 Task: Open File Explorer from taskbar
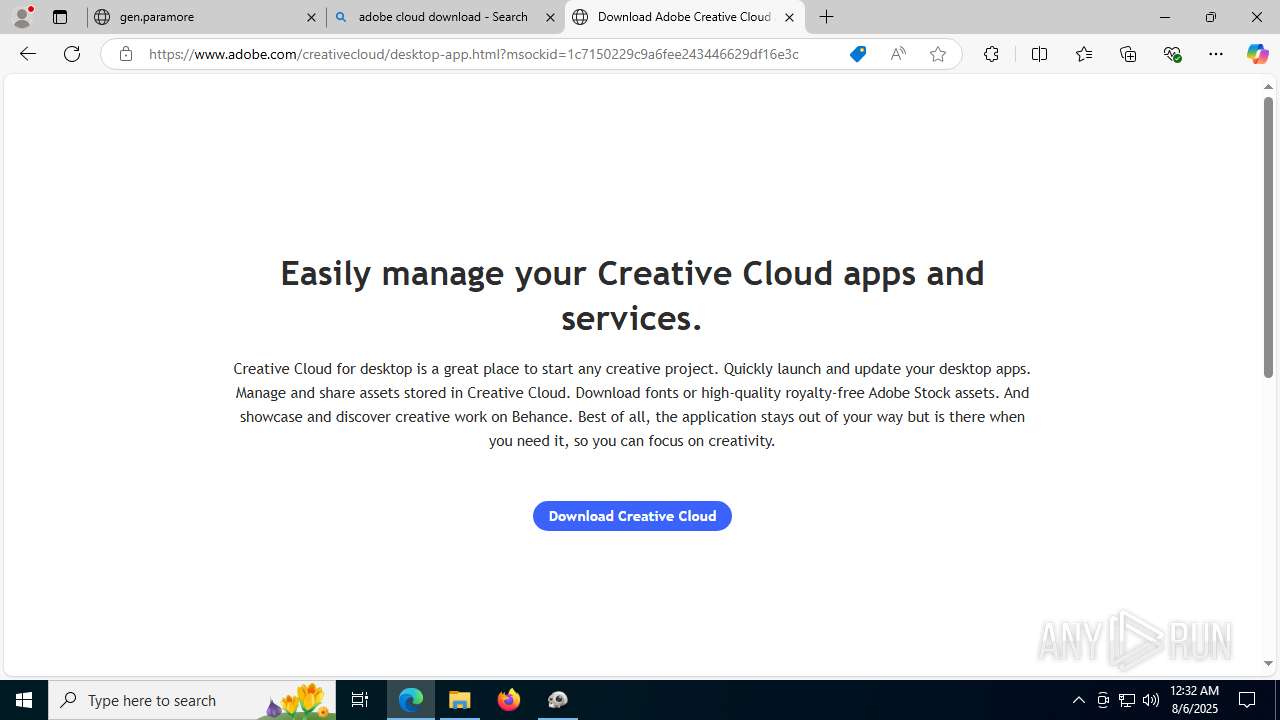point(460,700)
